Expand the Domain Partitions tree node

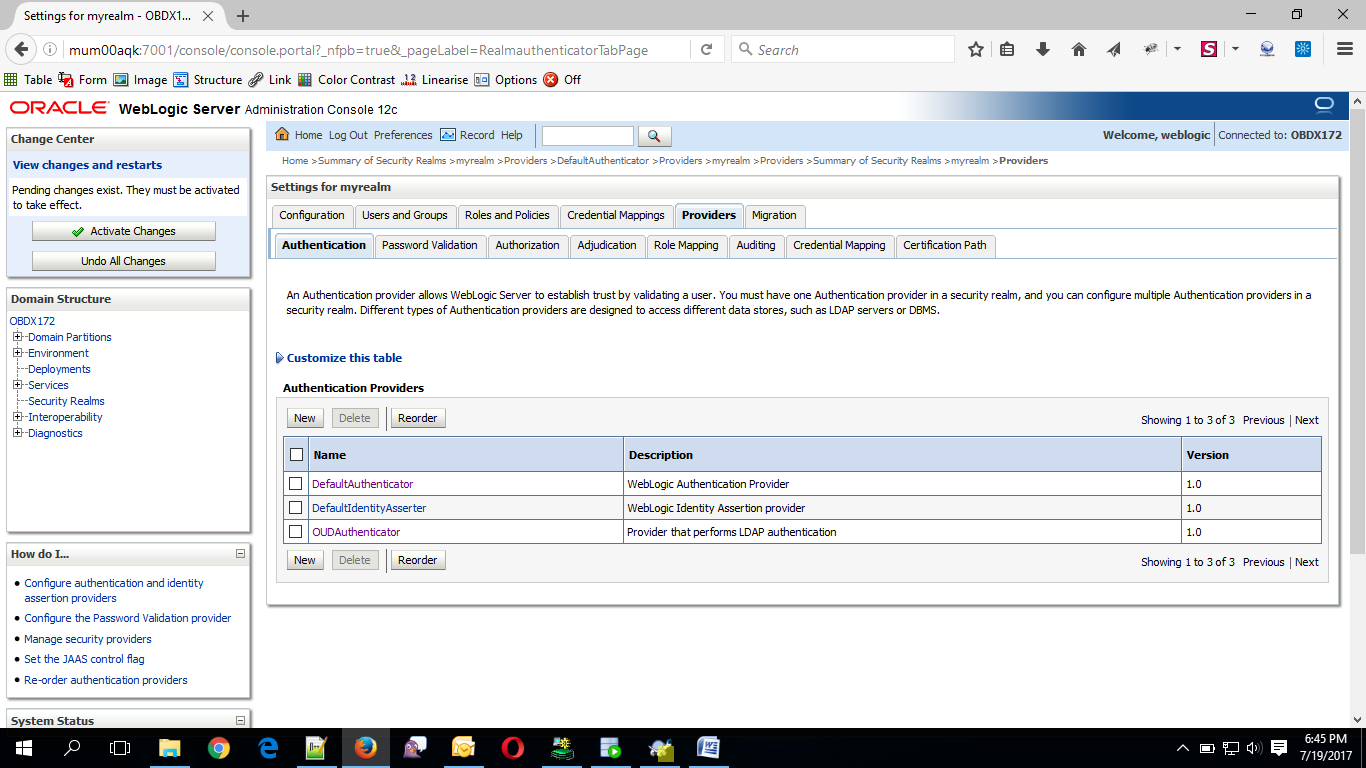pos(17,337)
